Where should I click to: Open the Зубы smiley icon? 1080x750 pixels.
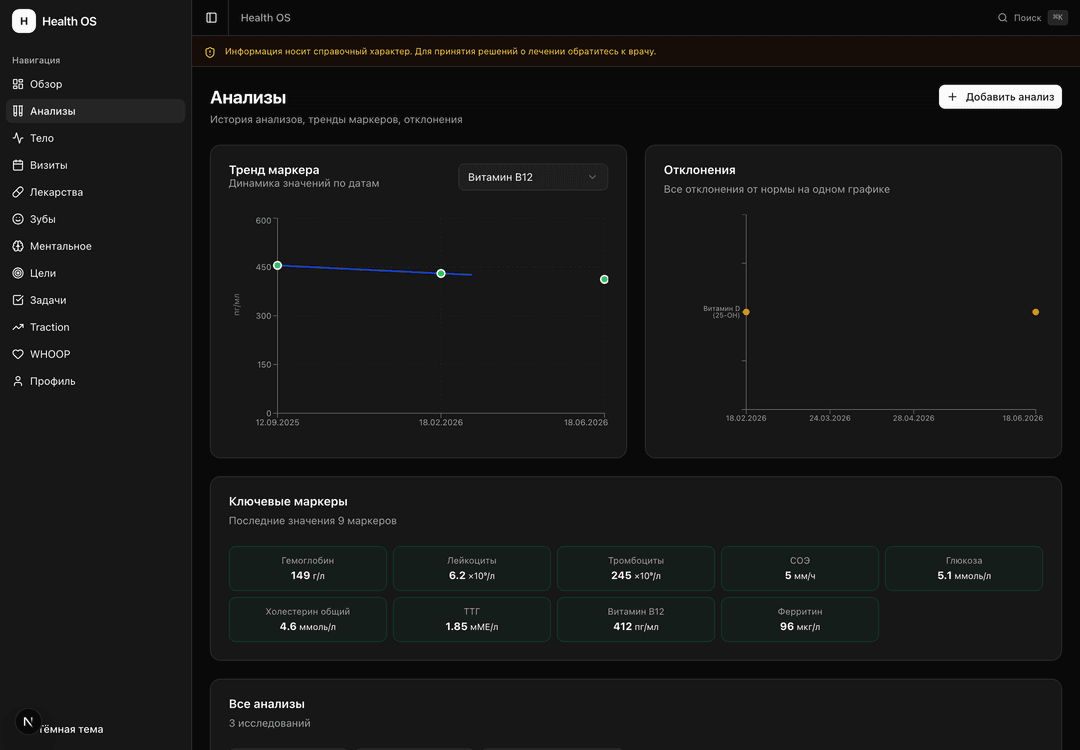18,219
